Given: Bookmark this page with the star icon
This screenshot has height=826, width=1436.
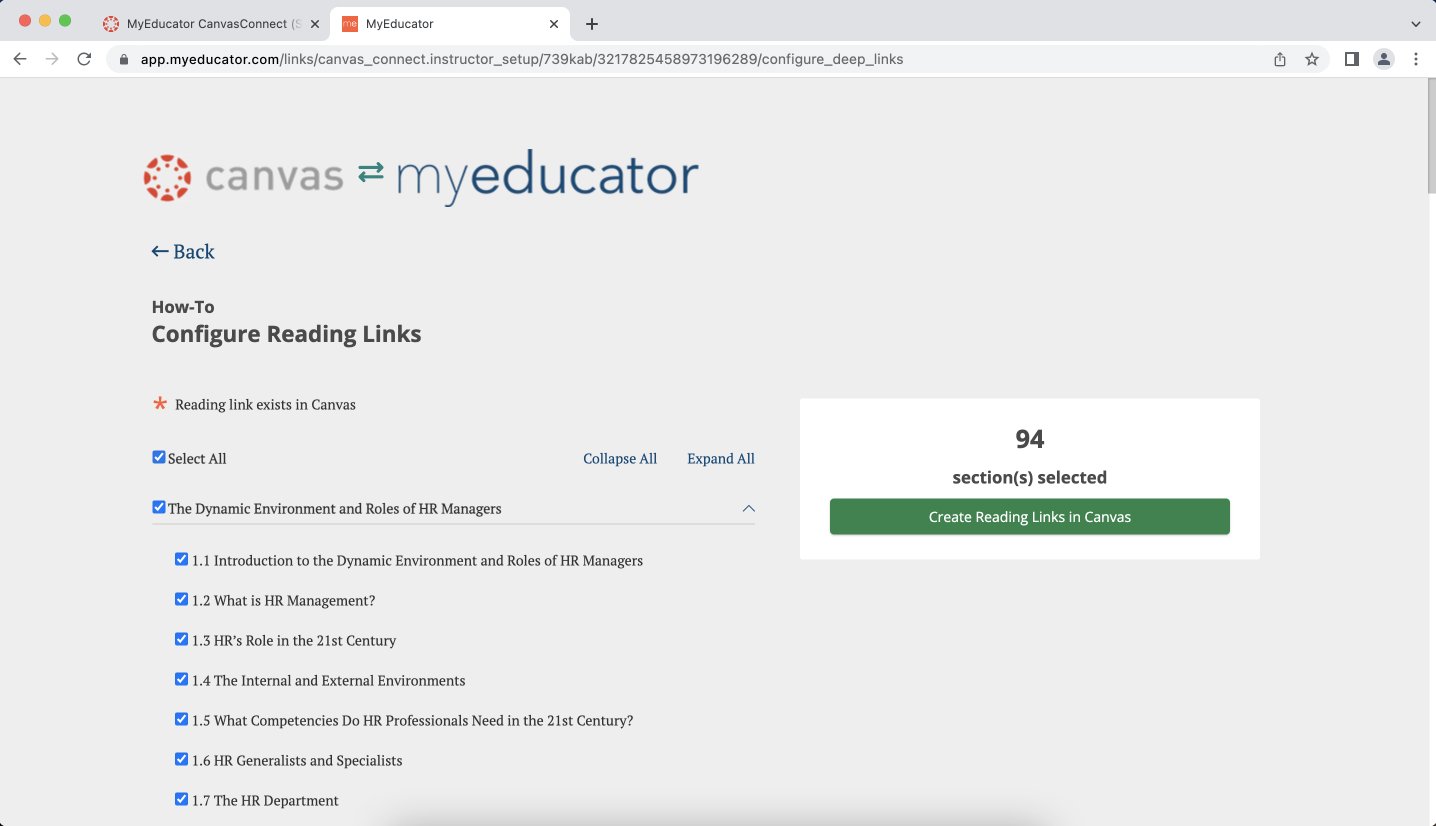Looking at the screenshot, I should [1312, 59].
